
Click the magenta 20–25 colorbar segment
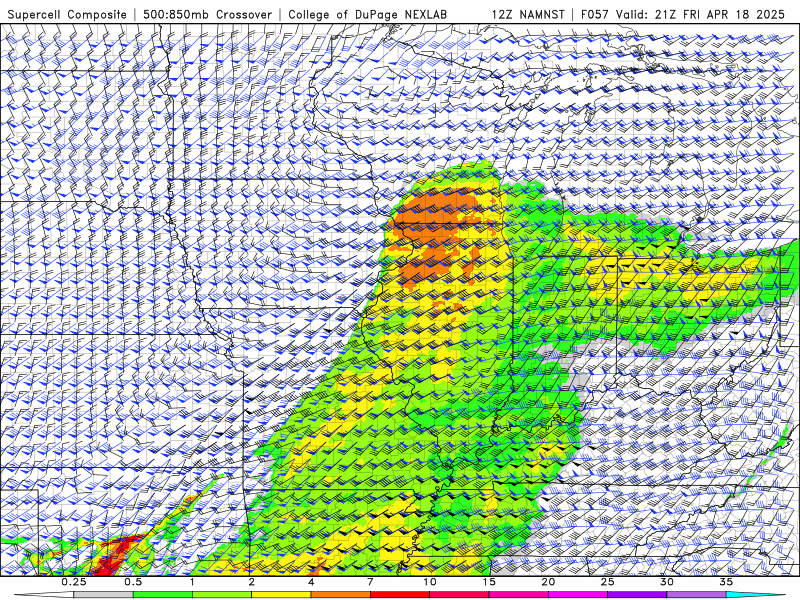(578, 595)
